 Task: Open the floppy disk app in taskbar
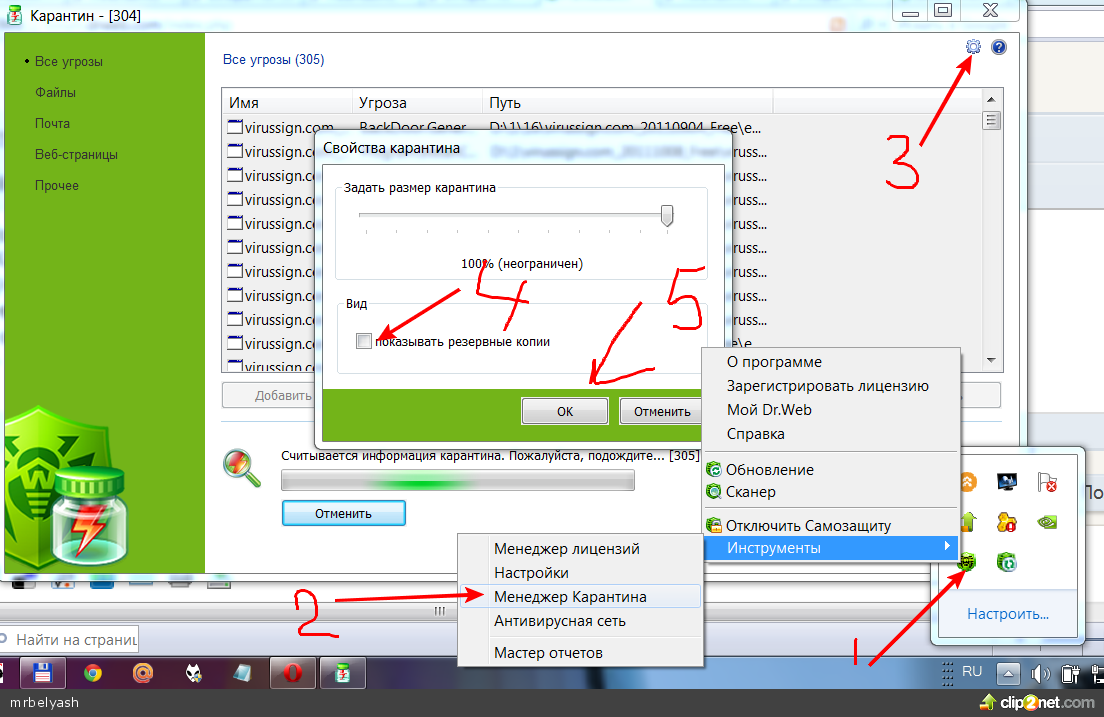42,673
